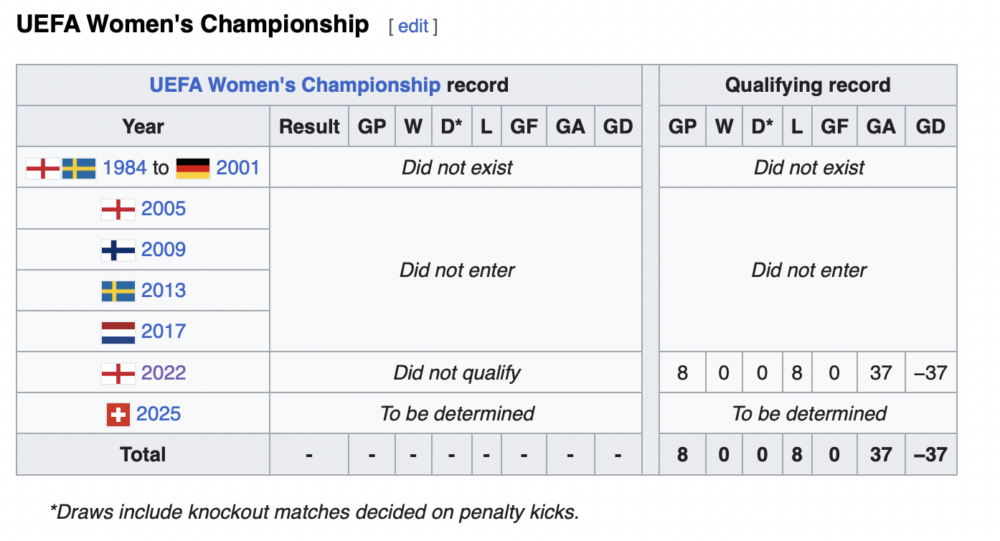Click the Qualifying record column header
The width and height of the screenshot is (1000, 541).
click(x=807, y=85)
